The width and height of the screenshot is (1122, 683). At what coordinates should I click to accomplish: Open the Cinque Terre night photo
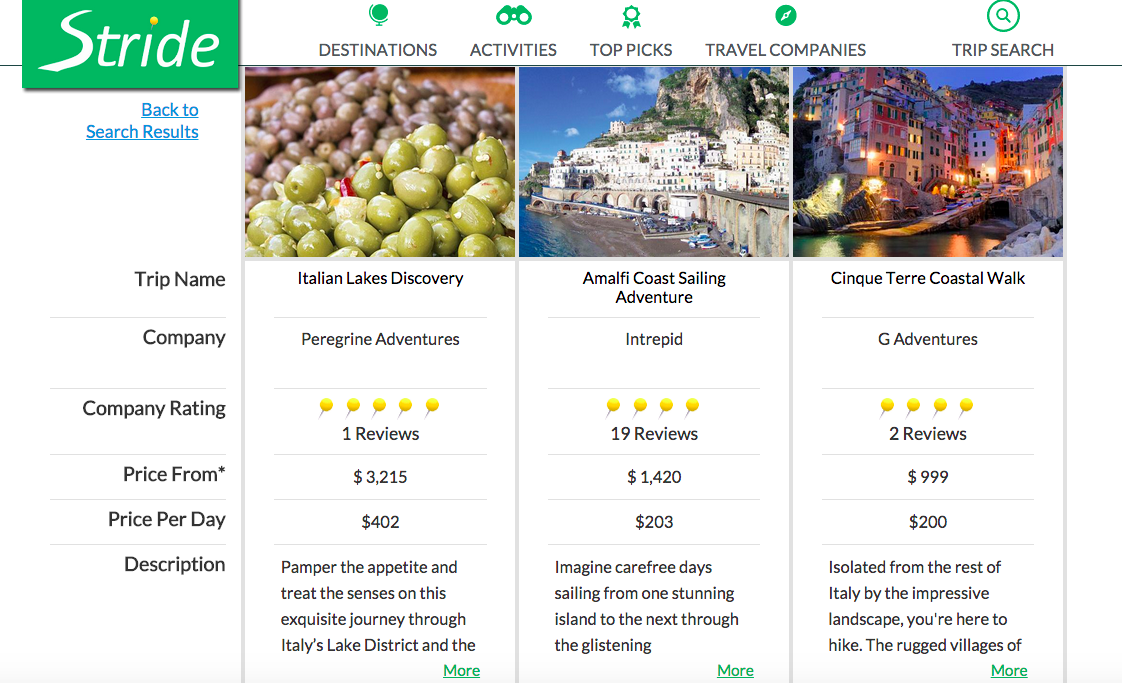[x=928, y=162]
